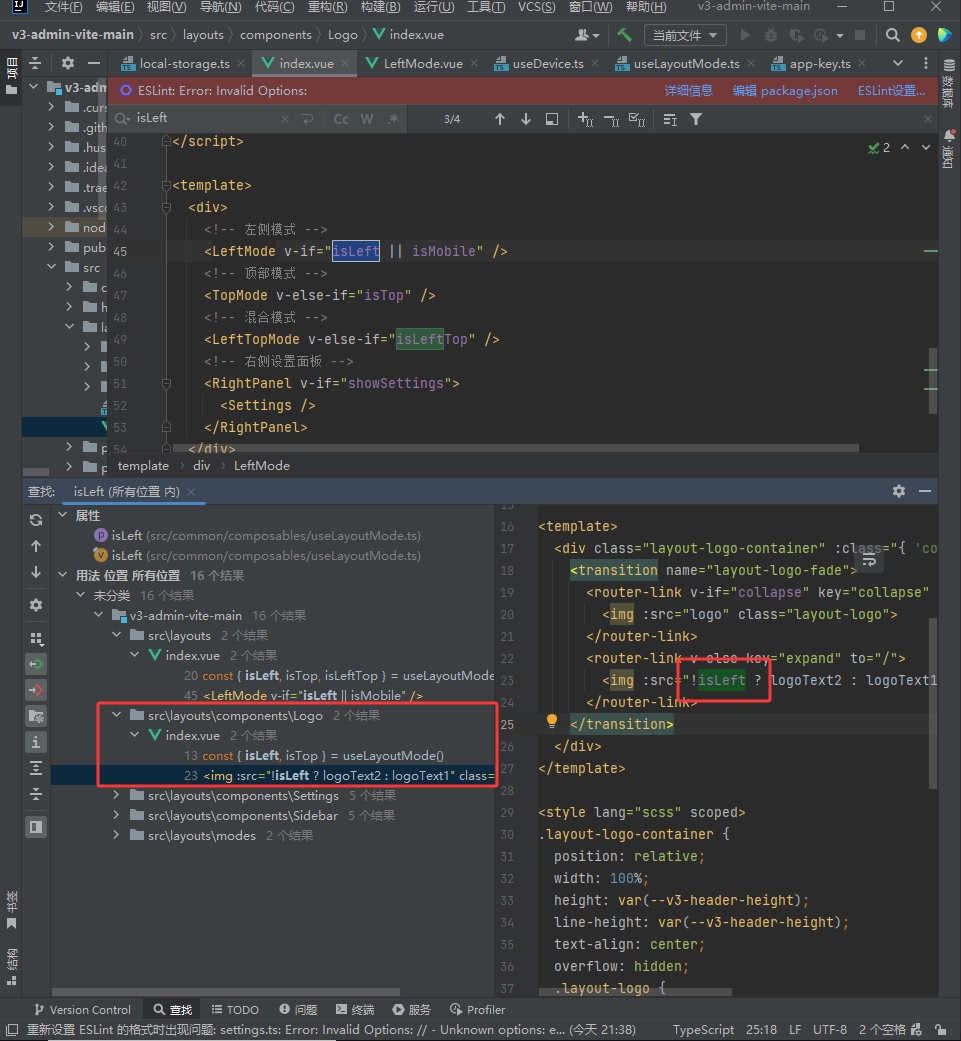
Task: Collapse the v3-adm project root node
Action: [x=33, y=87]
